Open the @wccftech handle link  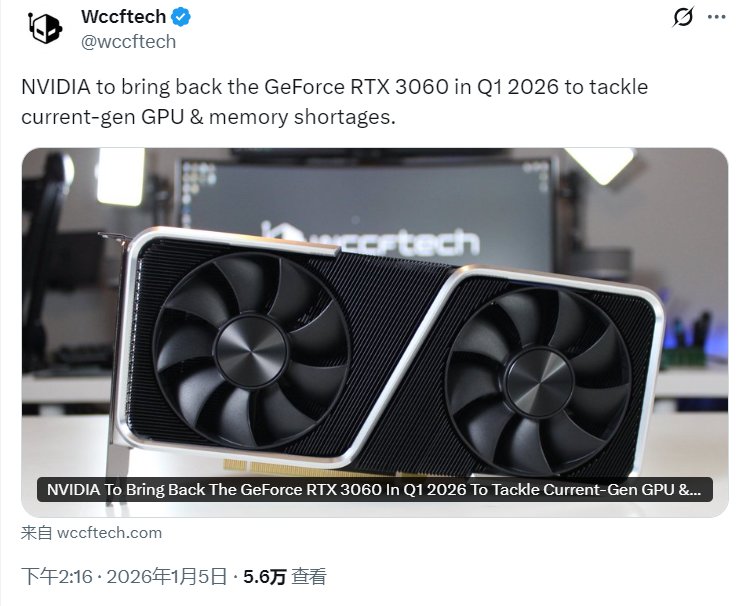(129, 42)
